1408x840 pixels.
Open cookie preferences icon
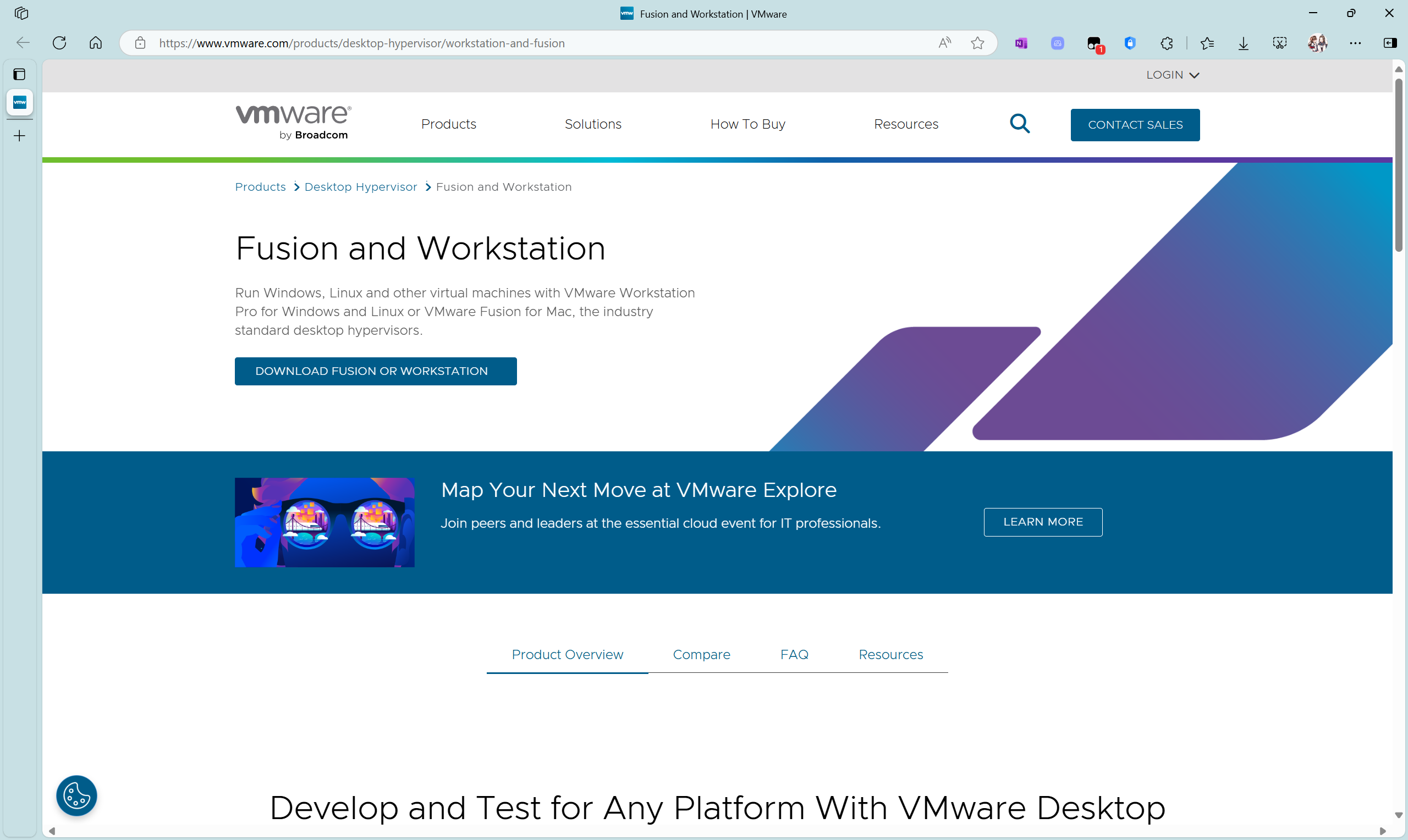(x=76, y=795)
